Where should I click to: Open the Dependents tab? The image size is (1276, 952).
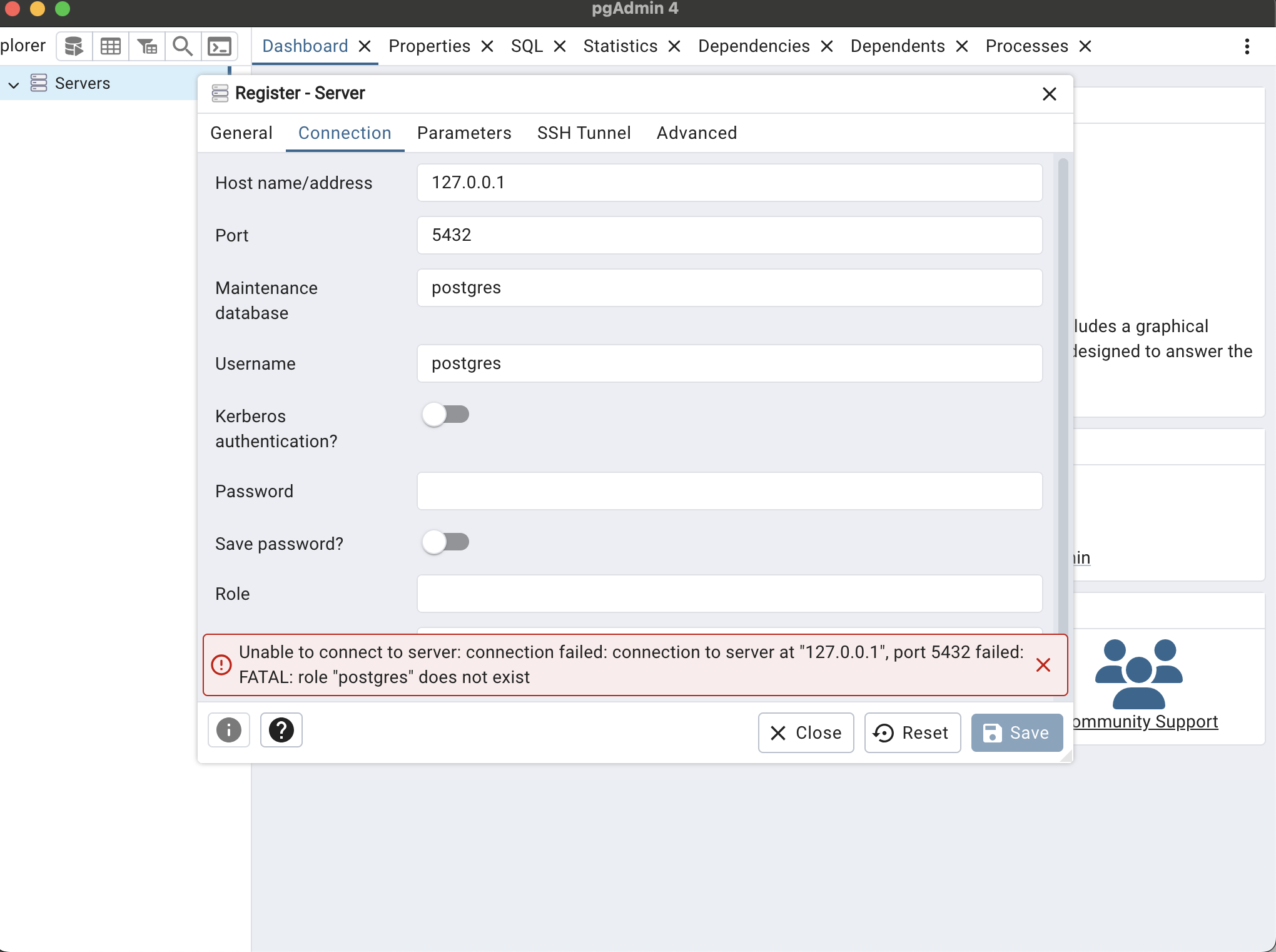[898, 46]
